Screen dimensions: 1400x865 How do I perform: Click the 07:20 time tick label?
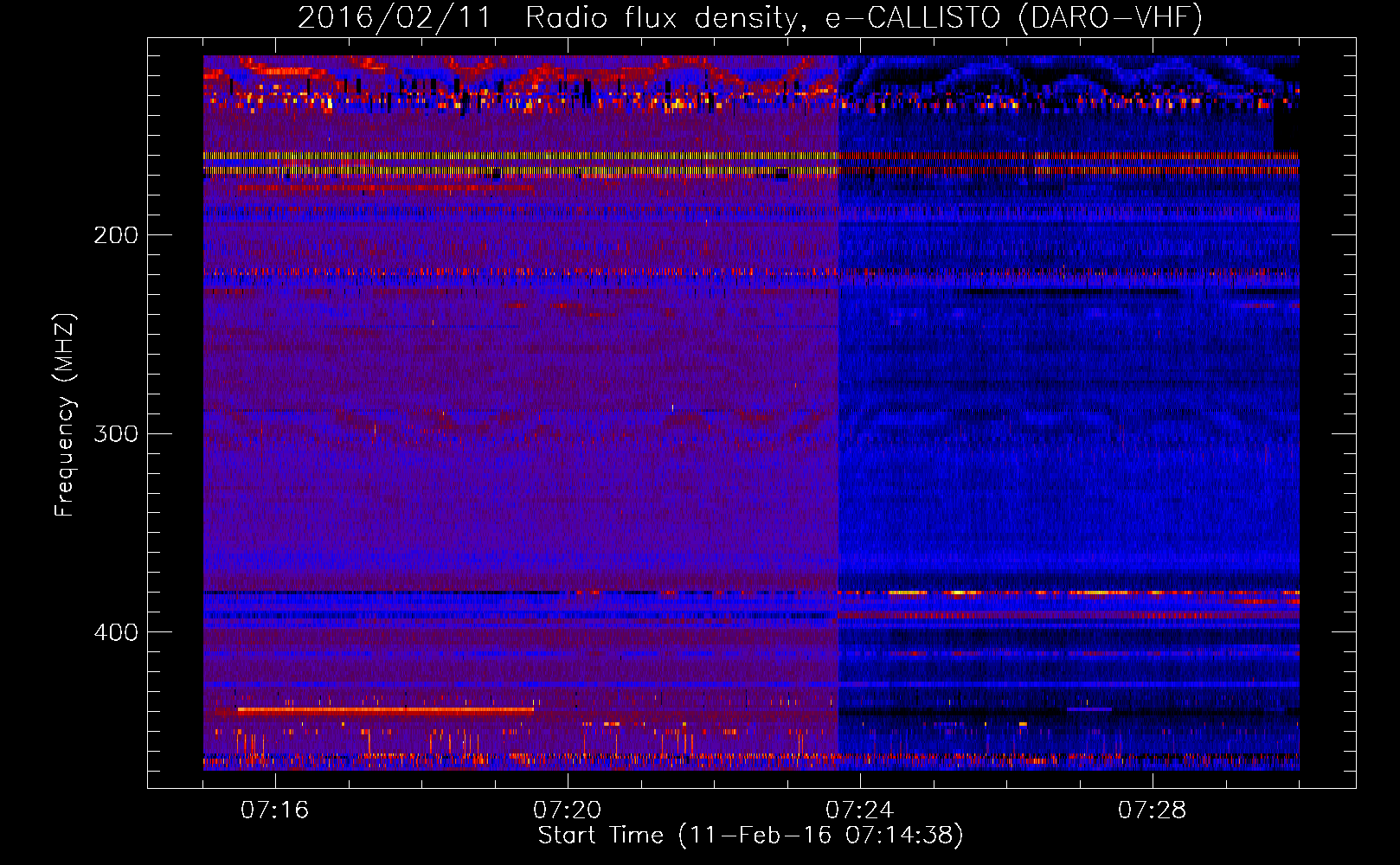click(x=567, y=810)
